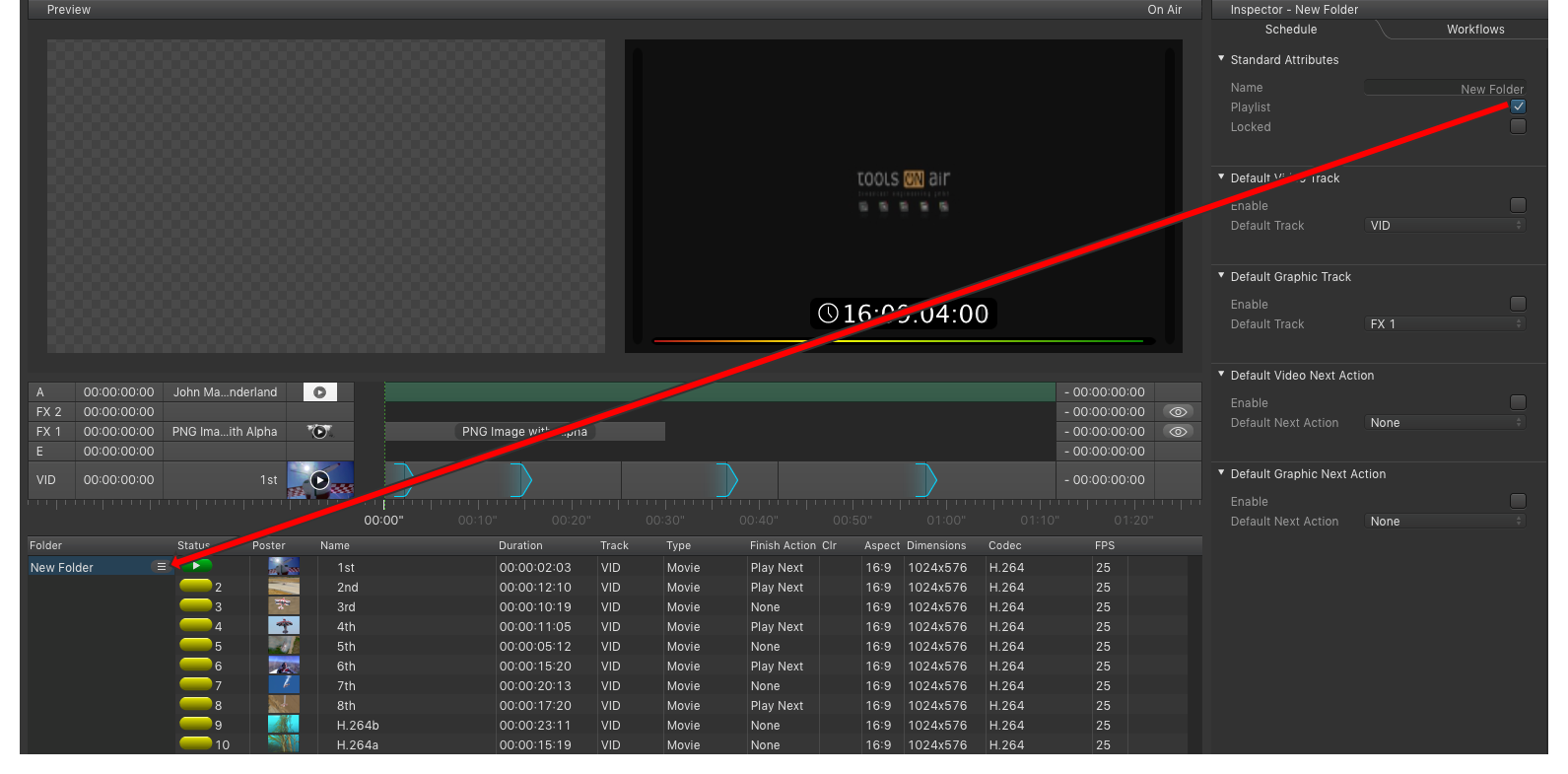This screenshot has width=1568, height=774.
Task: Sort the list by the Duration column header
Action: coord(520,545)
